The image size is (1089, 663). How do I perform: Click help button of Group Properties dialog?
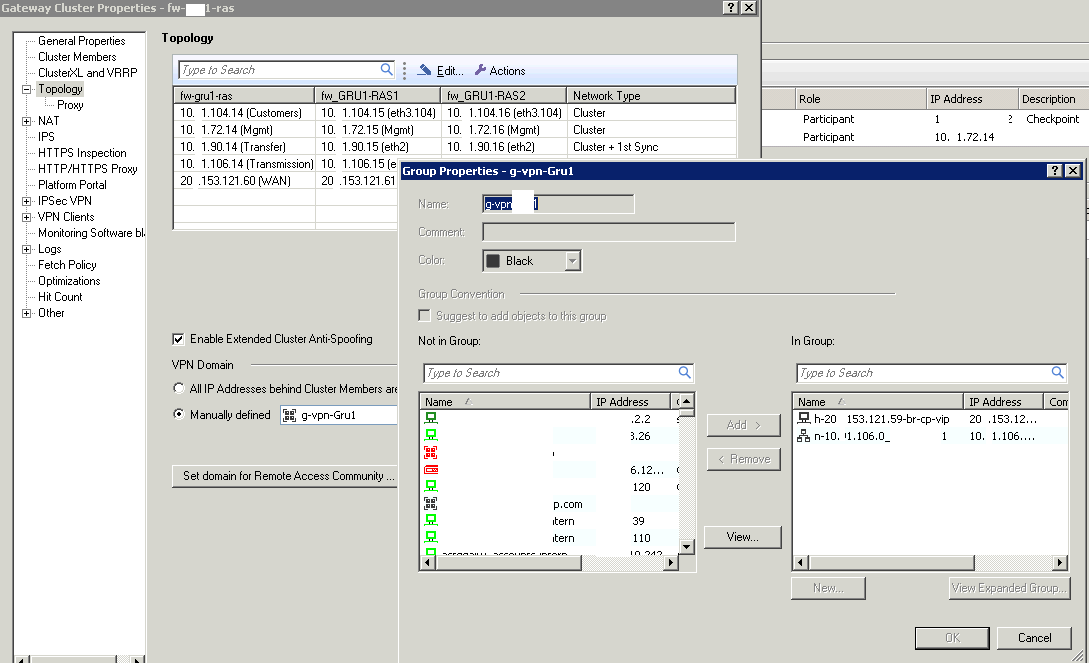pyautogui.click(x=1054, y=171)
